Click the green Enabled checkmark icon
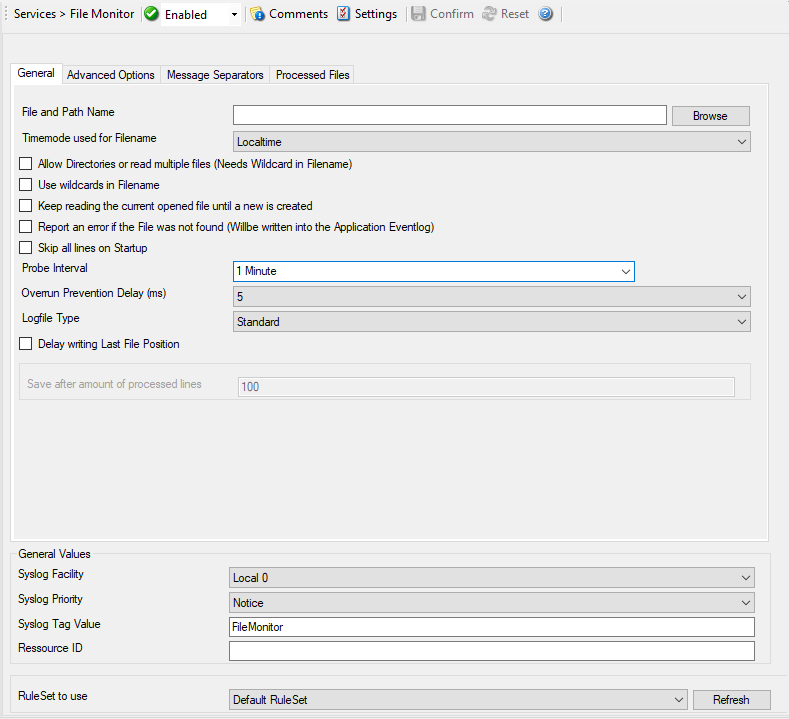Image resolution: width=789 pixels, height=719 pixels. click(x=151, y=14)
